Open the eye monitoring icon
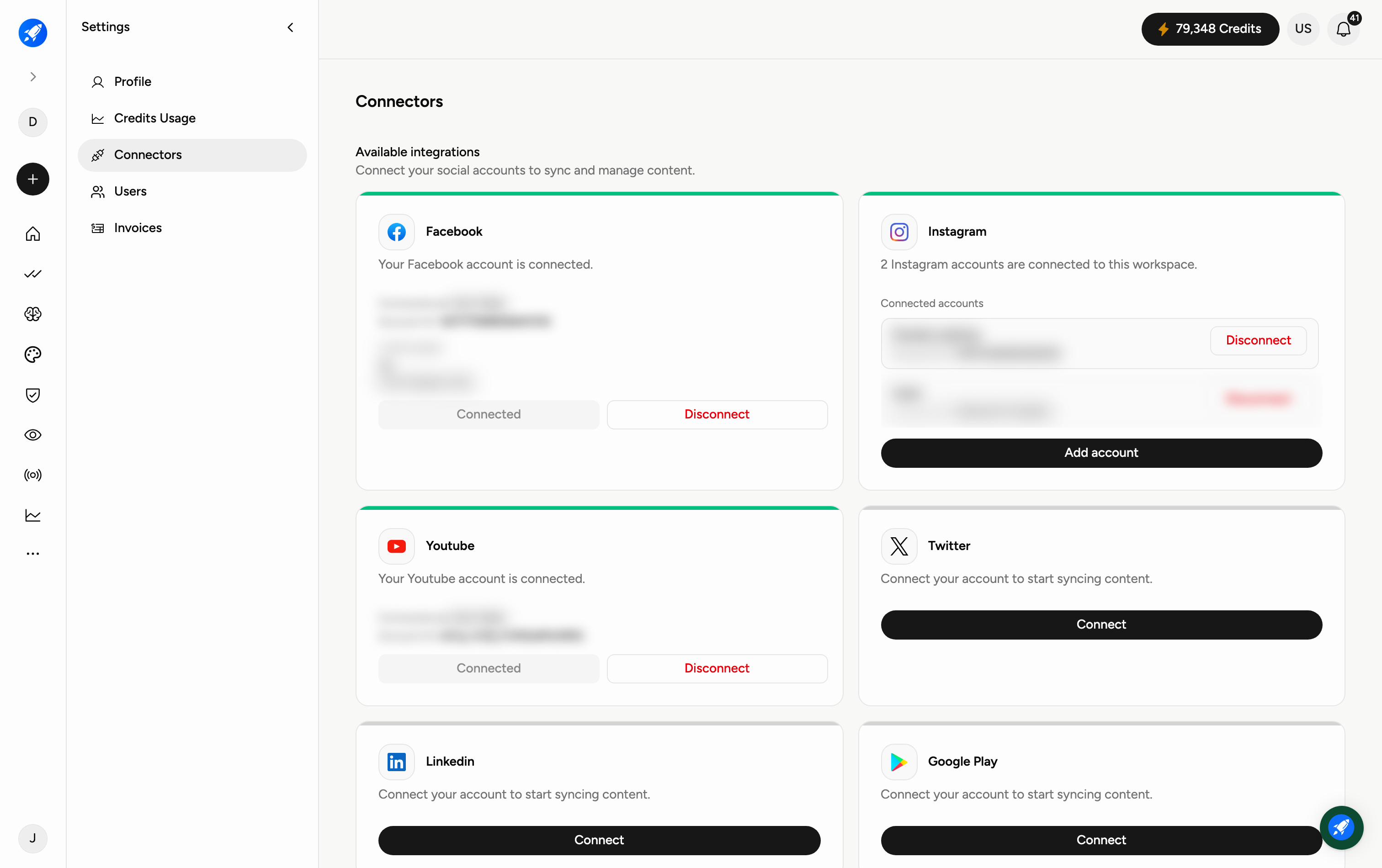Screen dimensions: 1382x868 pos(33,435)
